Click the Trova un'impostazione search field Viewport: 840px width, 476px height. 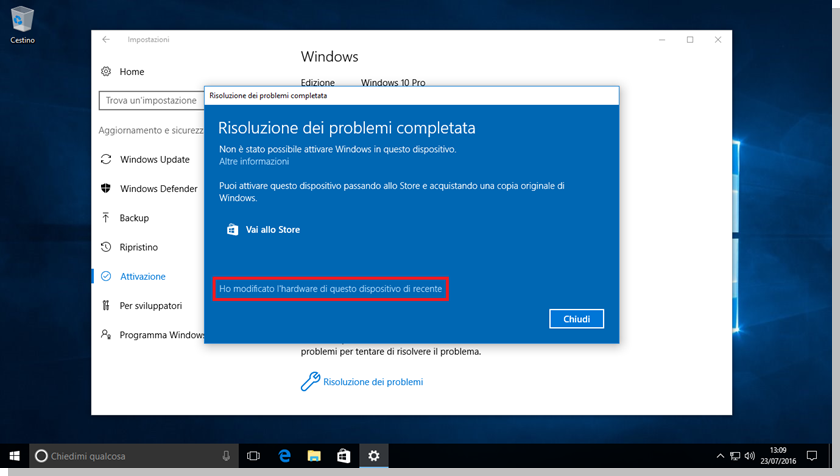pyautogui.click(x=152, y=100)
